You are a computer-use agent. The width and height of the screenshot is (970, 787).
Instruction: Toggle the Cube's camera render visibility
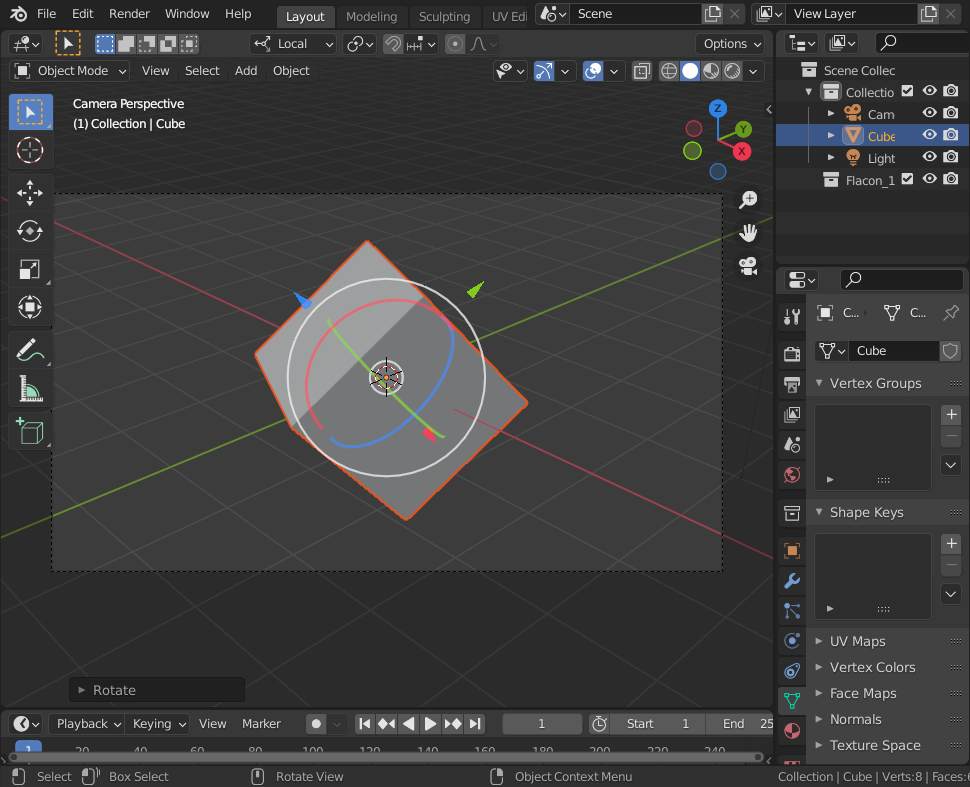[x=951, y=135]
